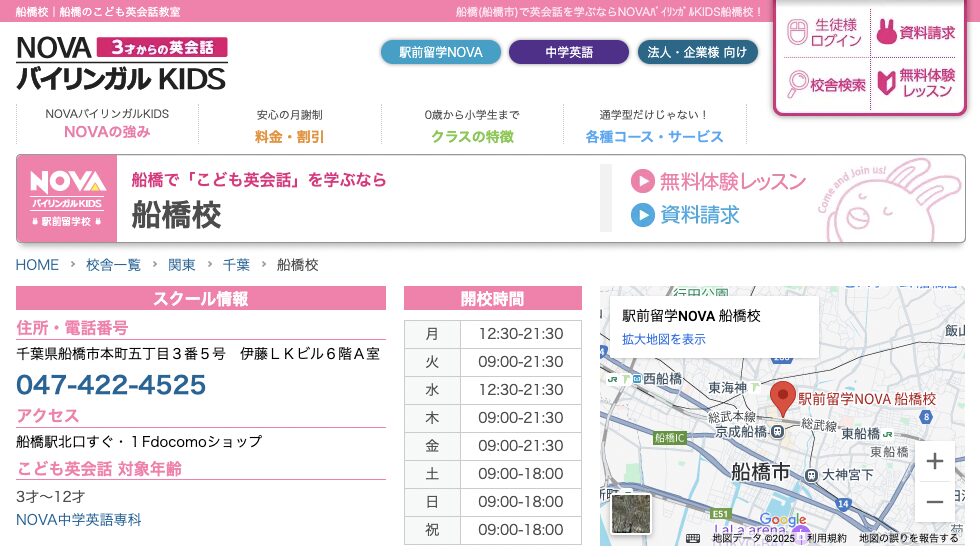Open 利用規約 link on map footer
The image size is (980, 557).
[x=826, y=538]
